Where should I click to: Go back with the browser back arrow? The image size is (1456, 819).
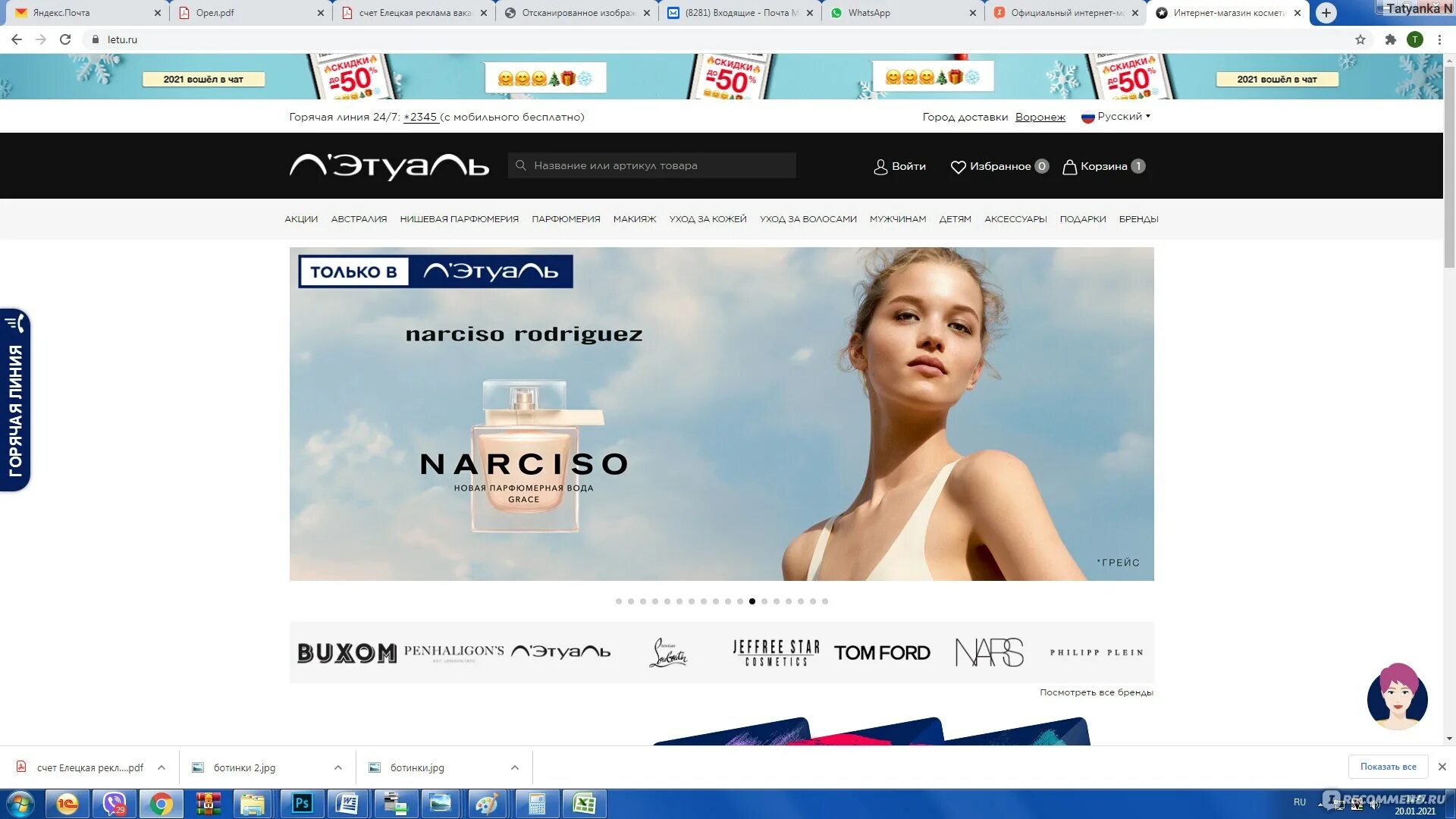[16, 39]
